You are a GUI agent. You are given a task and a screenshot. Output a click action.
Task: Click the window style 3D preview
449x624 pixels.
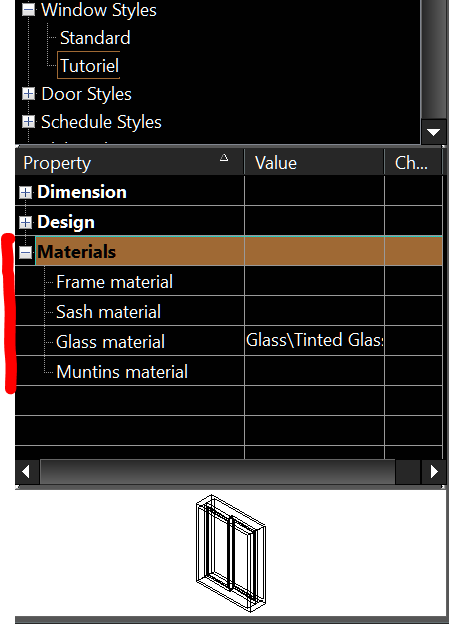coord(231,554)
